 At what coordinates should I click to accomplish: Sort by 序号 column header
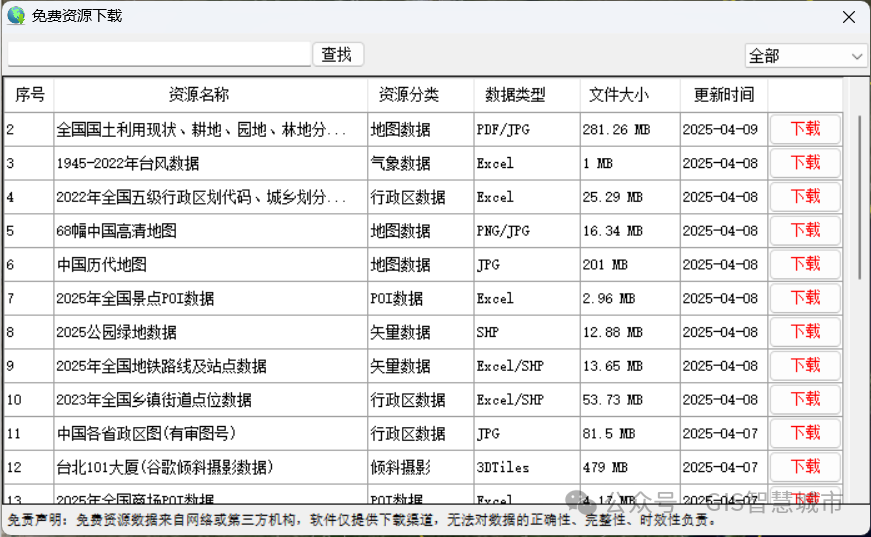coord(29,95)
